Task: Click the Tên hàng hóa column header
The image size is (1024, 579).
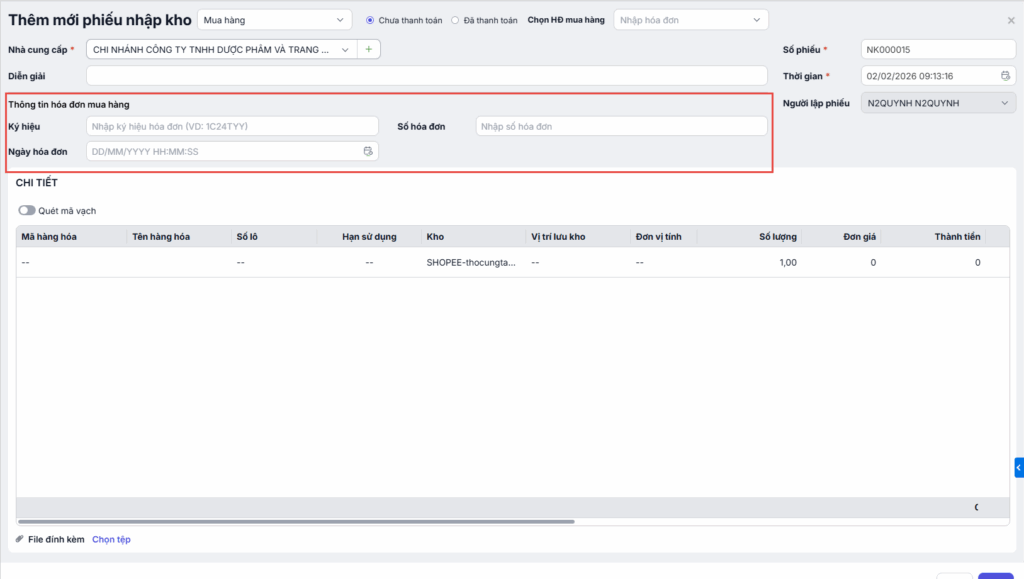Action: 160,237
